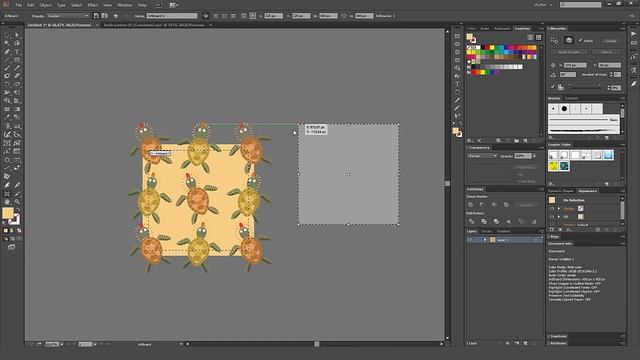Click the Minus Front shape mode icon
640x360 pixels.
pyautogui.click(x=482, y=204)
